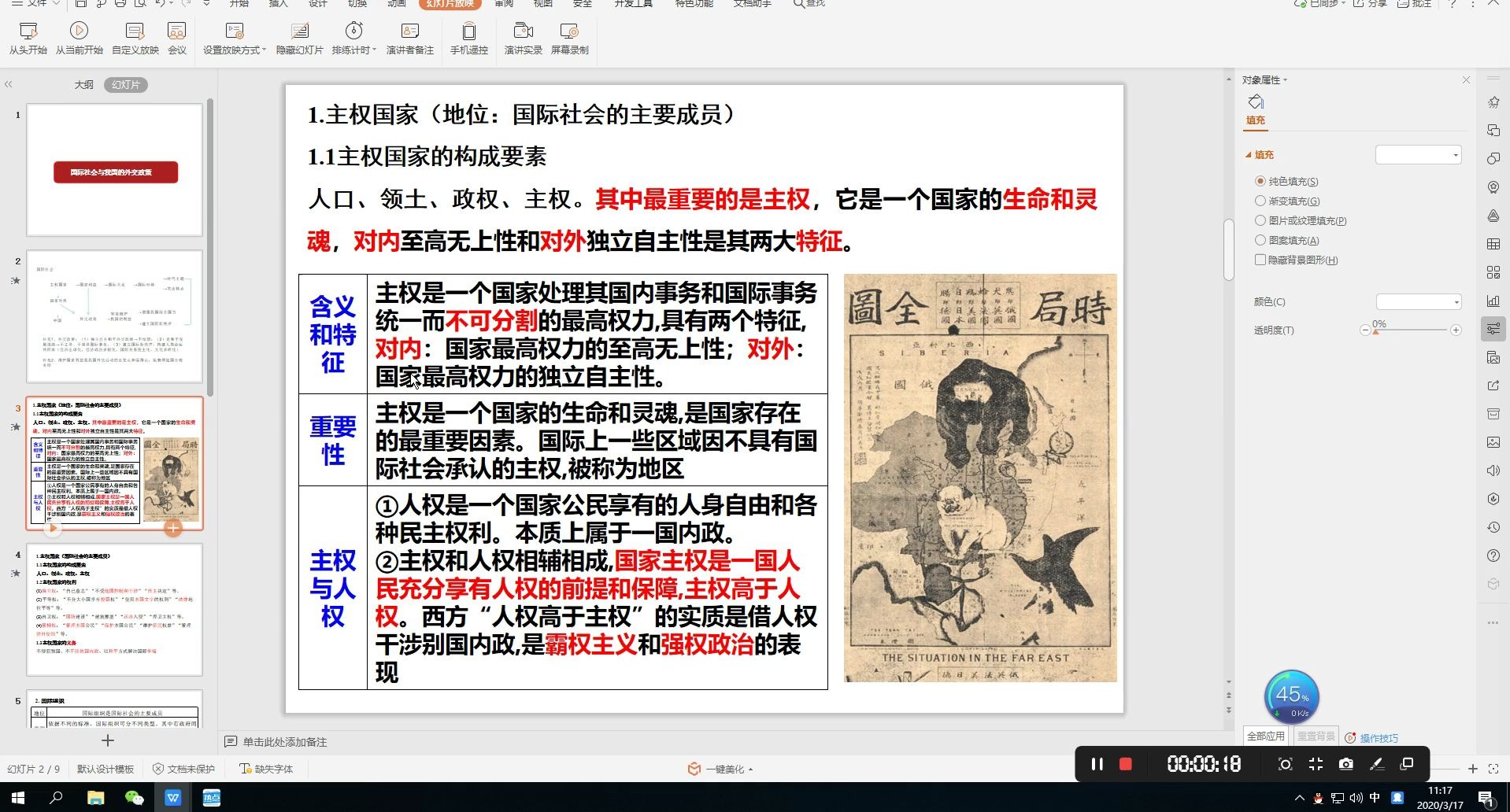Click the sound speaker icon in right sidebar
The width and height of the screenshot is (1510, 812).
click(1493, 471)
